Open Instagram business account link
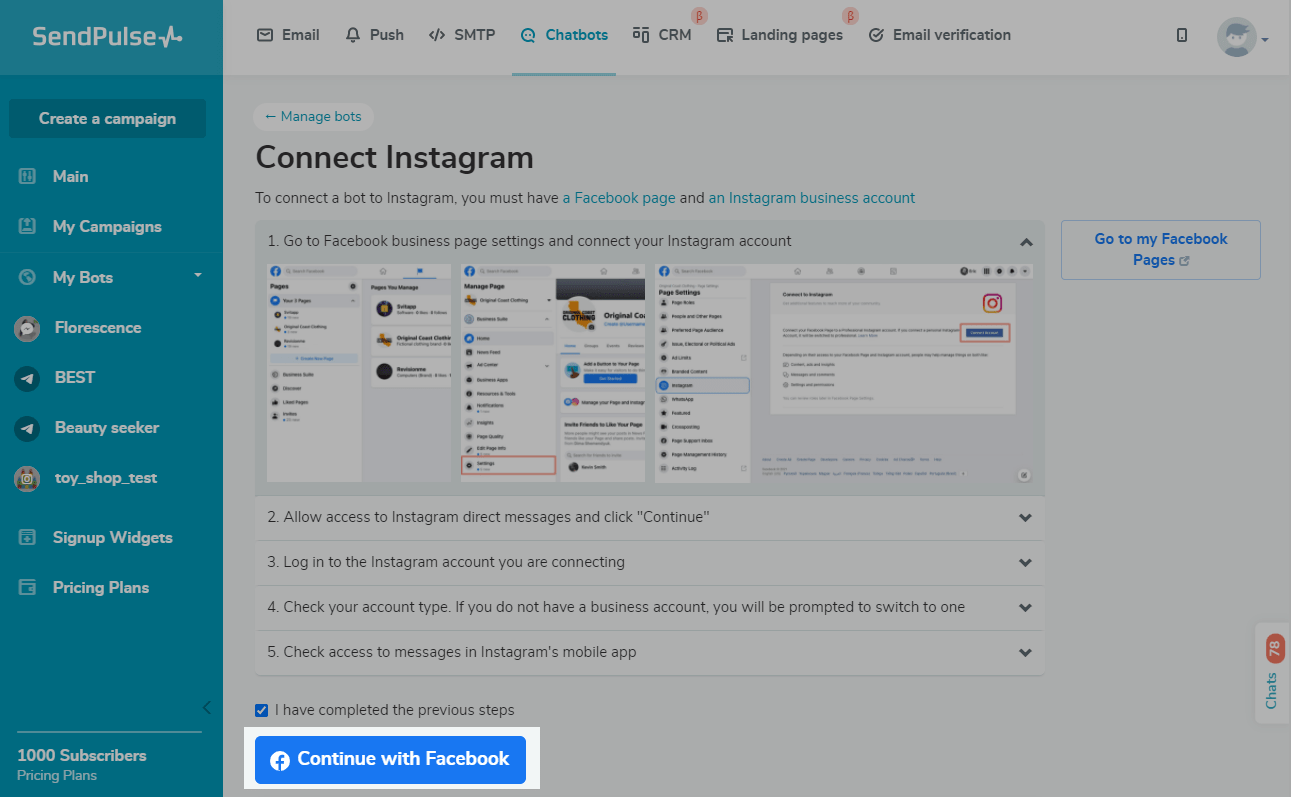 pyautogui.click(x=812, y=198)
